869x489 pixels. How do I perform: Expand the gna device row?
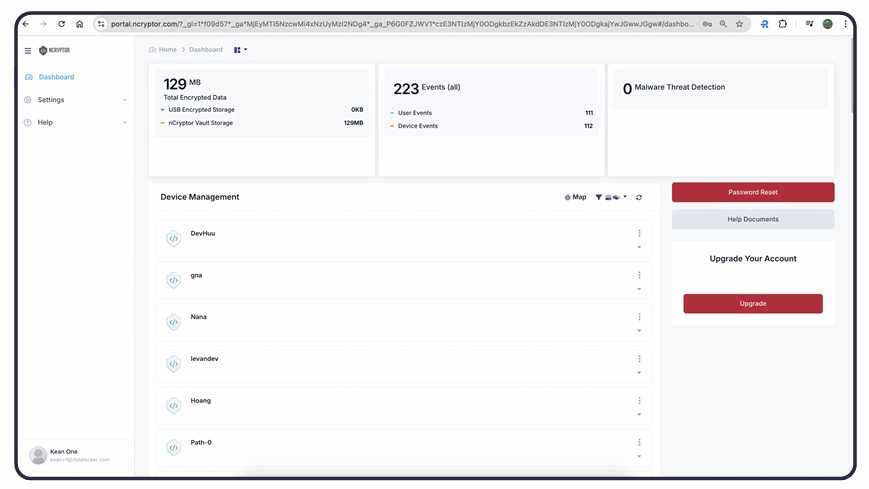coord(639,289)
